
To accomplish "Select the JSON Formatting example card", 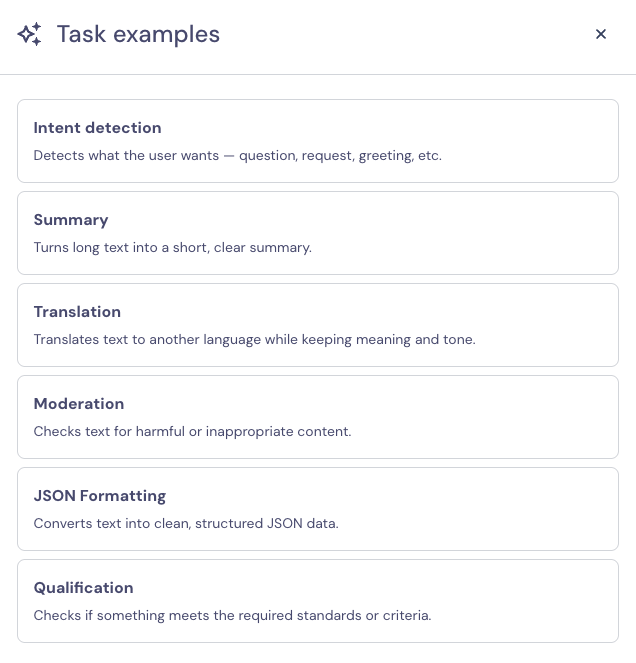I will click(318, 509).
